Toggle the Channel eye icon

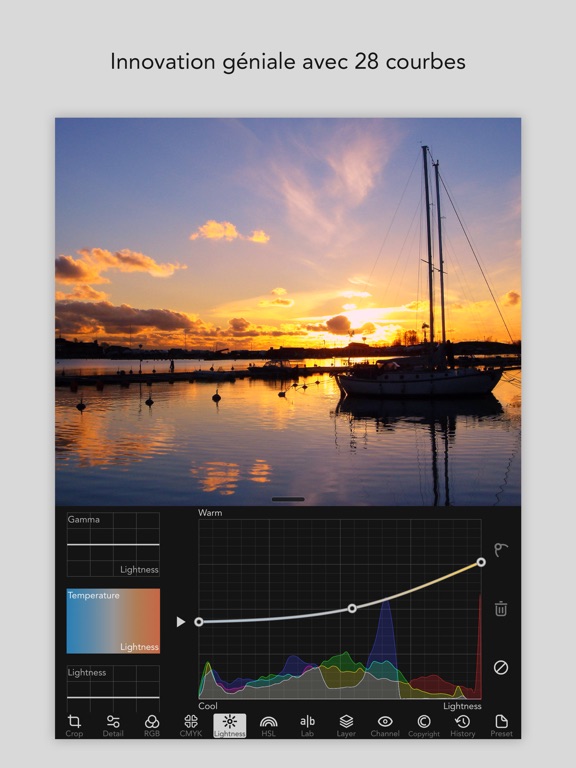(385, 725)
